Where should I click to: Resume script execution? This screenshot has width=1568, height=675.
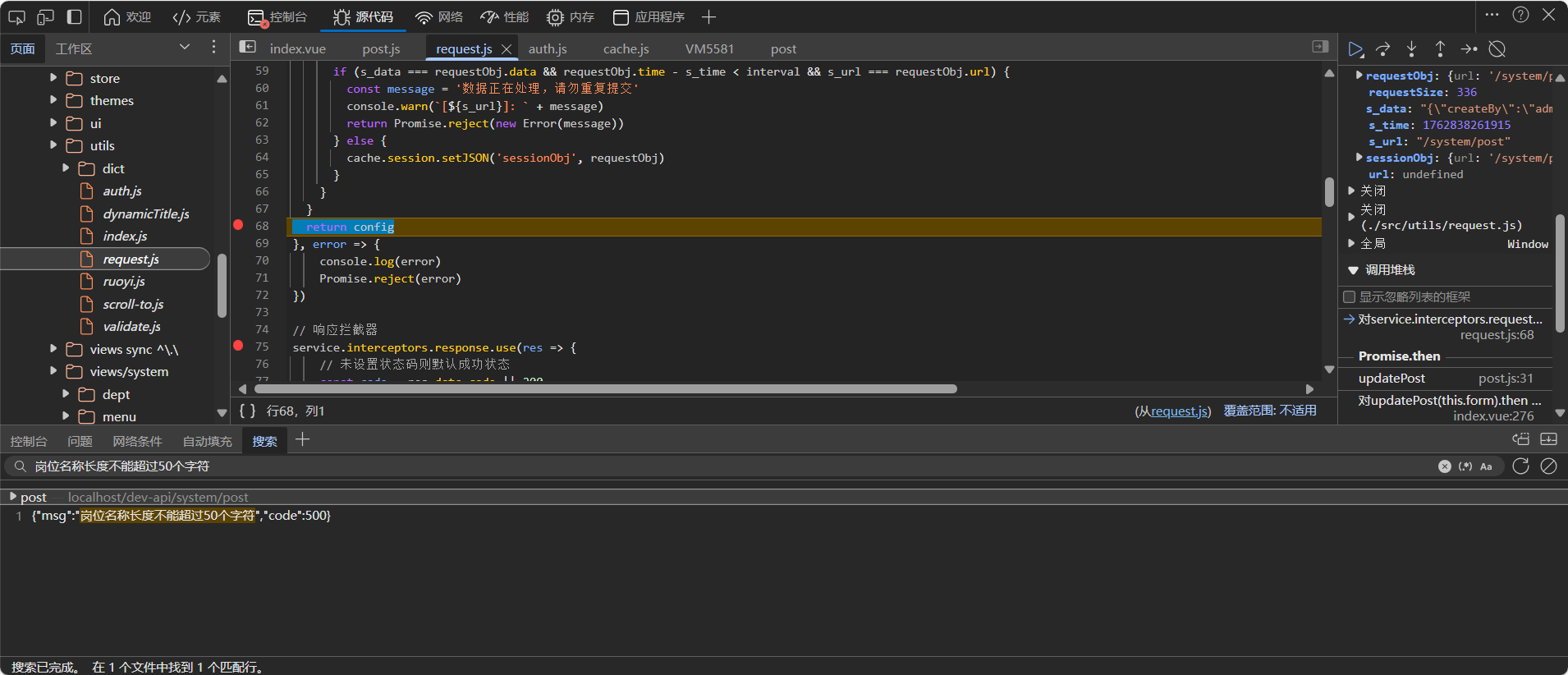point(1355,49)
